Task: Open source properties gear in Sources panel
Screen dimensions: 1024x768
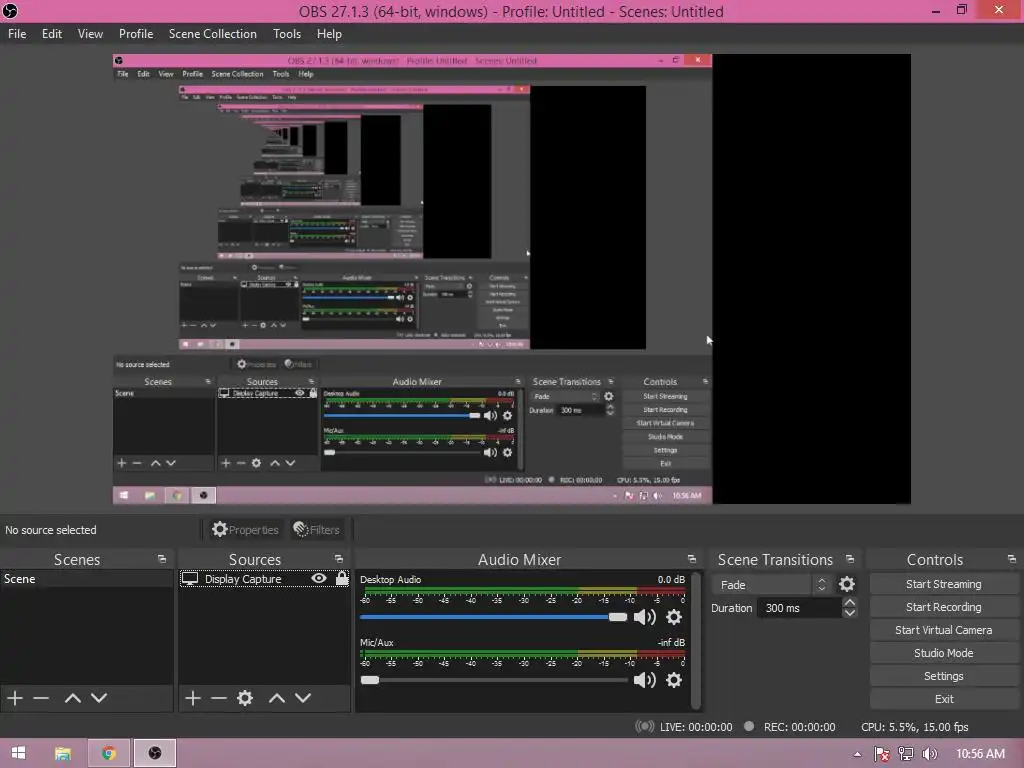Action: click(x=245, y=698)
